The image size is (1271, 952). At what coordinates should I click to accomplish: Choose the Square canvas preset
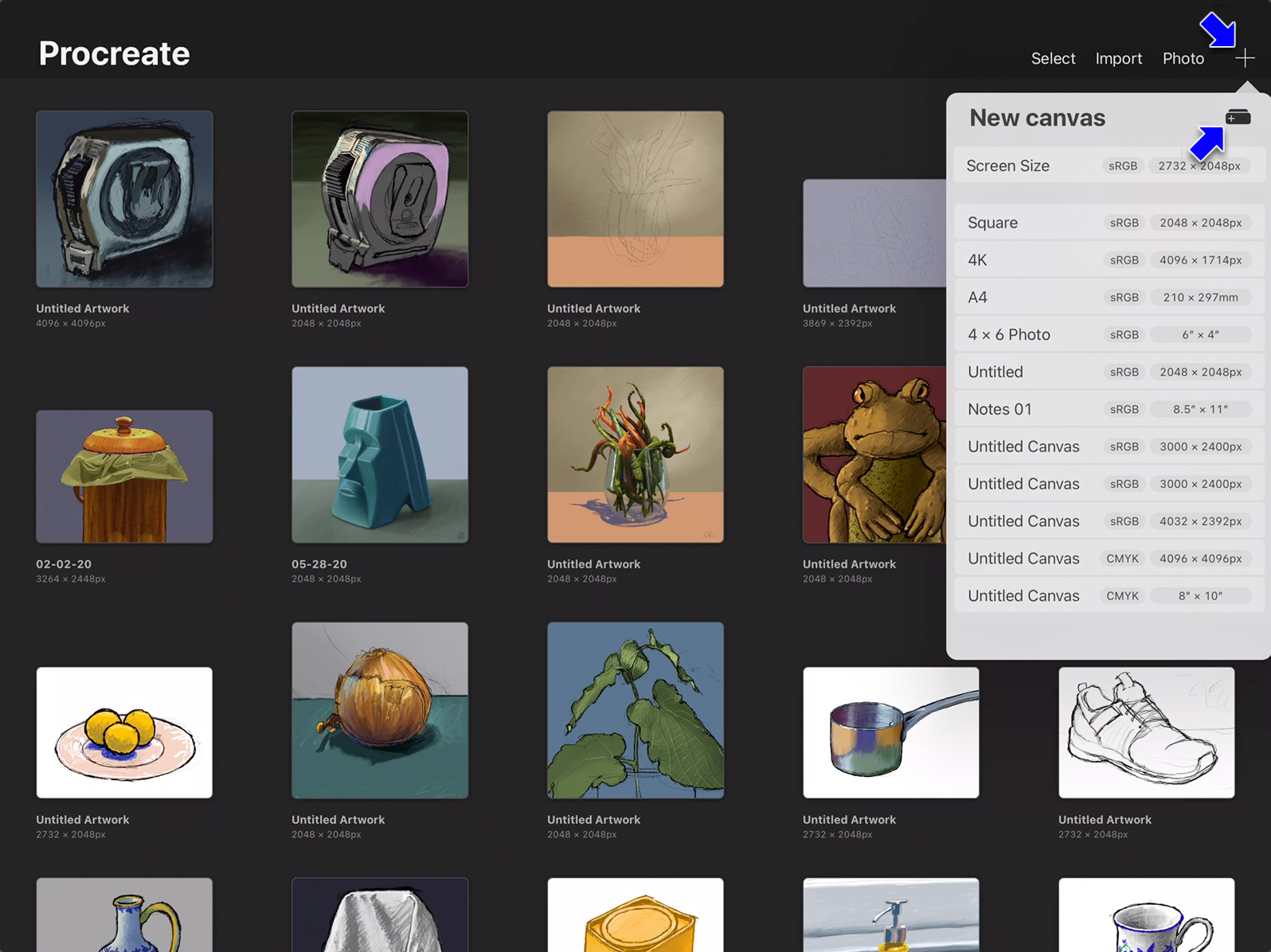pos(1109,223)
